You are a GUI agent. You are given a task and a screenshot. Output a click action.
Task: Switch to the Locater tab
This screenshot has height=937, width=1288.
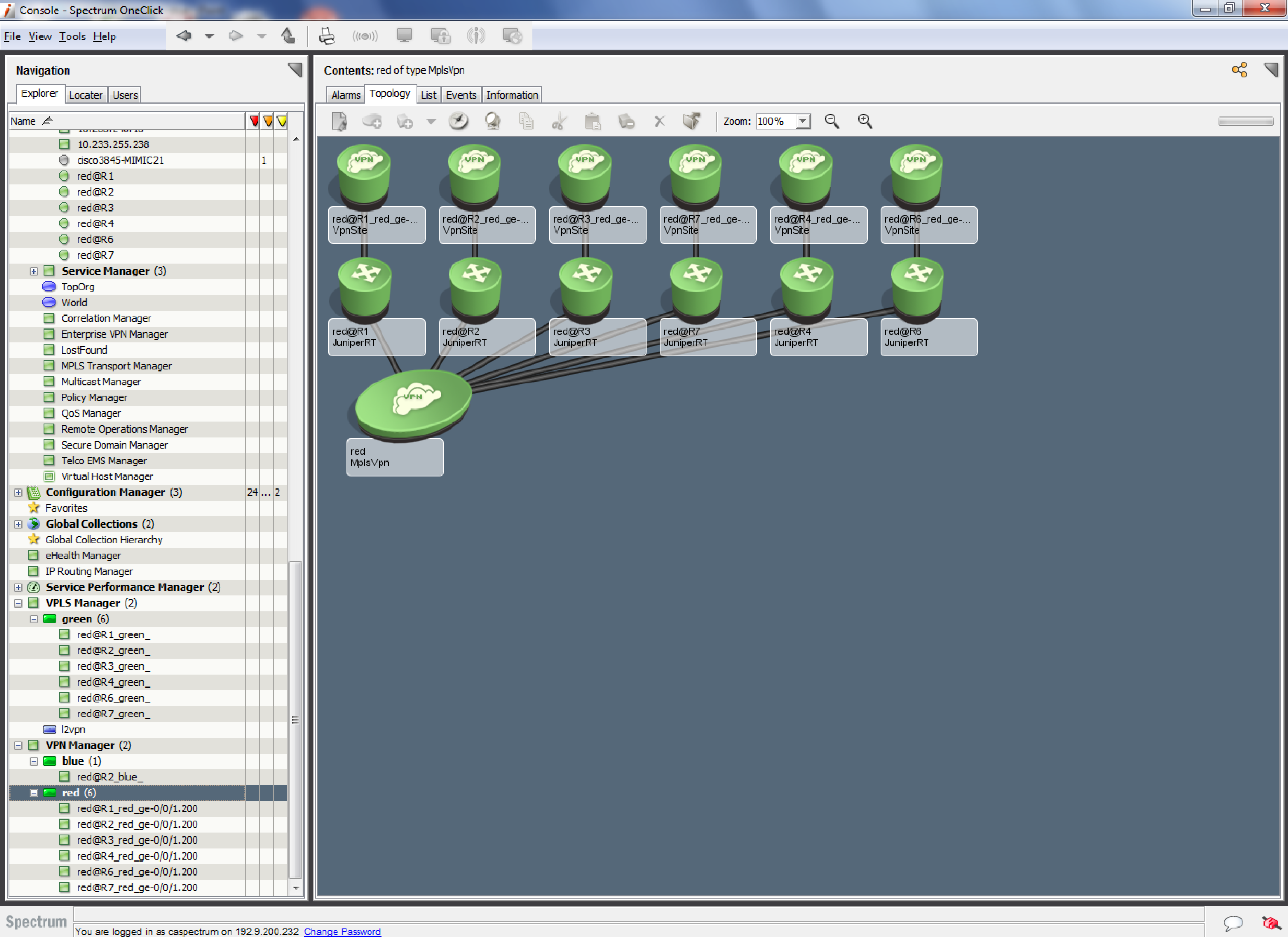click(86, 94)
